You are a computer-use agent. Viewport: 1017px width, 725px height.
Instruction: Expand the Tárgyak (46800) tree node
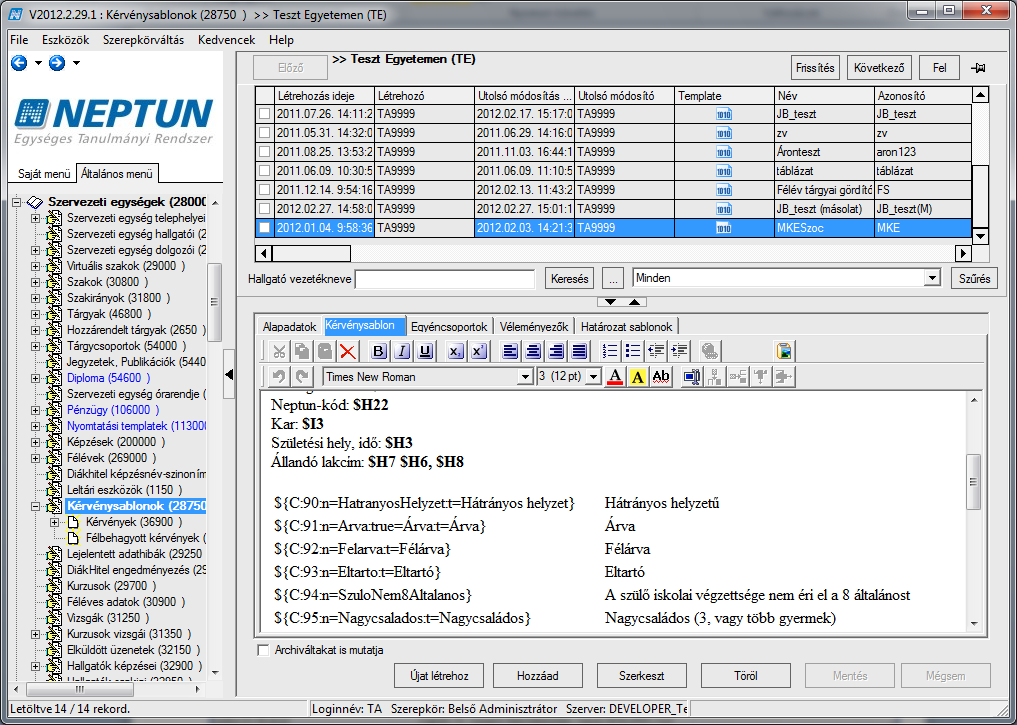coord(36,315)
